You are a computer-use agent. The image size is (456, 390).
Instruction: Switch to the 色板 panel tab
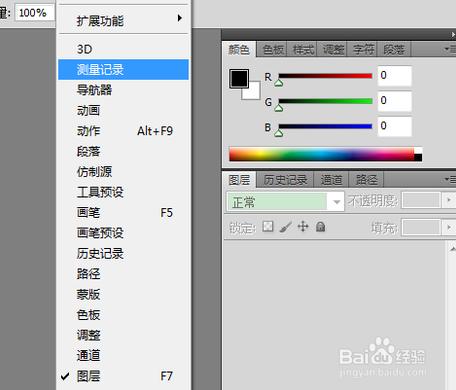tap(273, 50)
